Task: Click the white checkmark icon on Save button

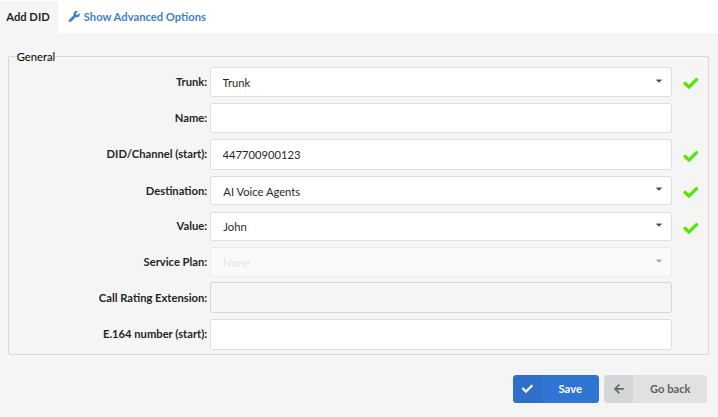Action: point(527,389)
